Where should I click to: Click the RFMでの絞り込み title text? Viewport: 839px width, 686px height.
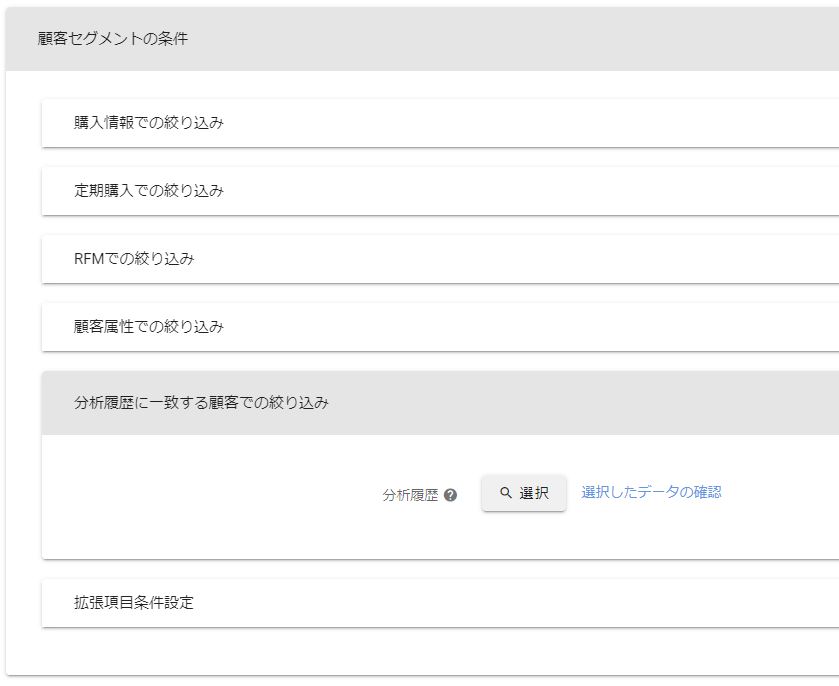[x=134, y=259]
